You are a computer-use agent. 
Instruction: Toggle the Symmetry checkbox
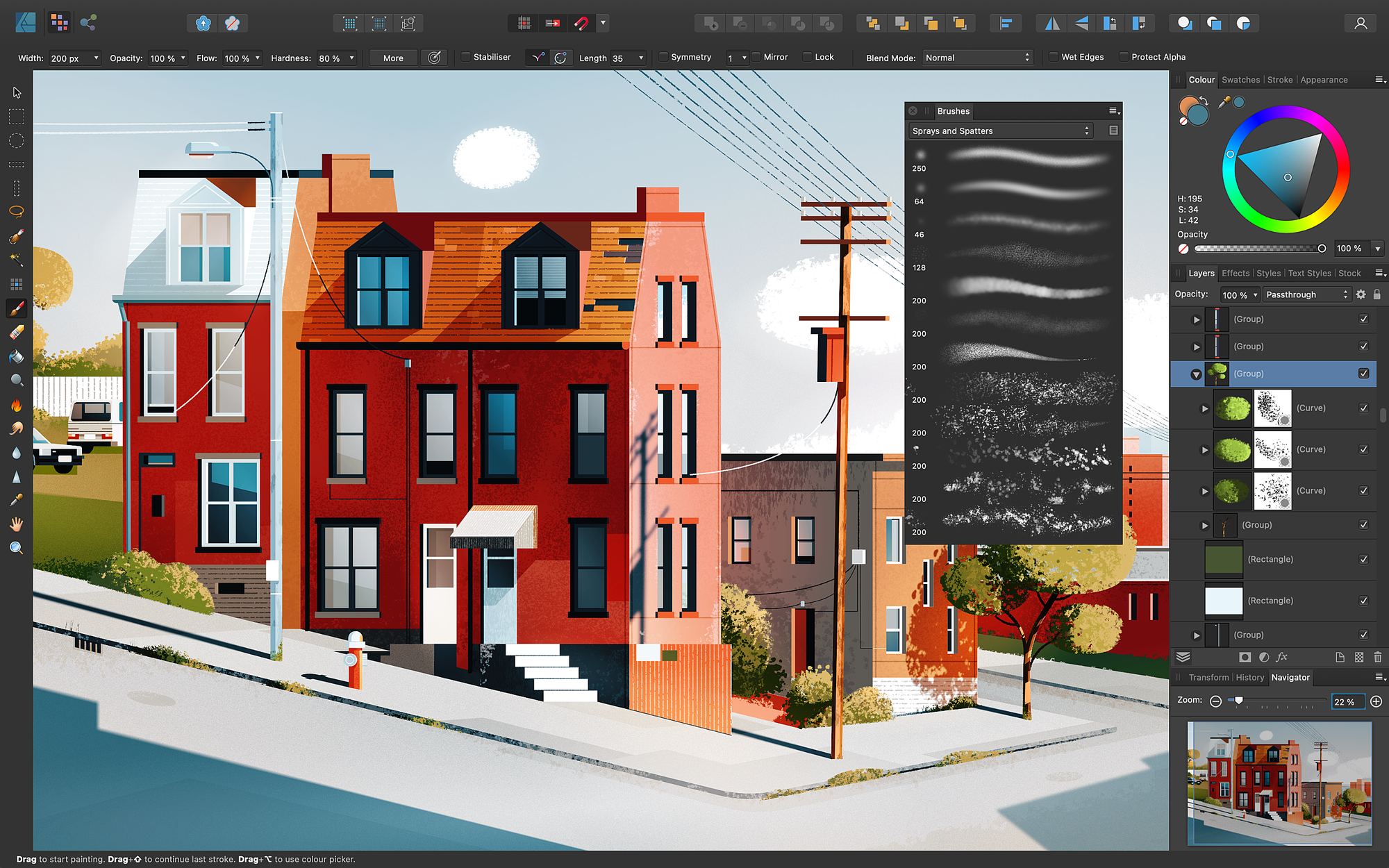coord(664,57)
